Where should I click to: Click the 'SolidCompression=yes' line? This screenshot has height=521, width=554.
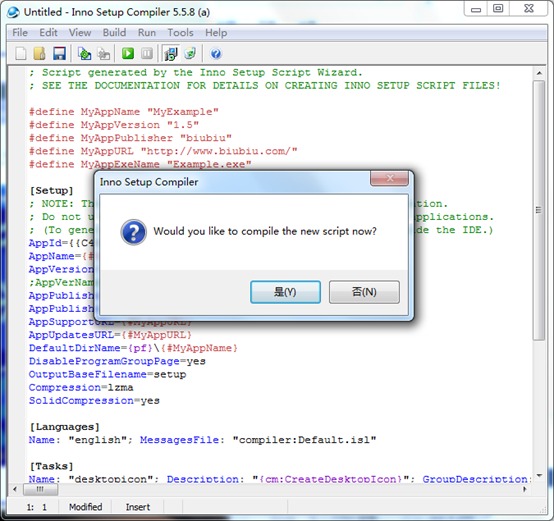tap(94, 401)
